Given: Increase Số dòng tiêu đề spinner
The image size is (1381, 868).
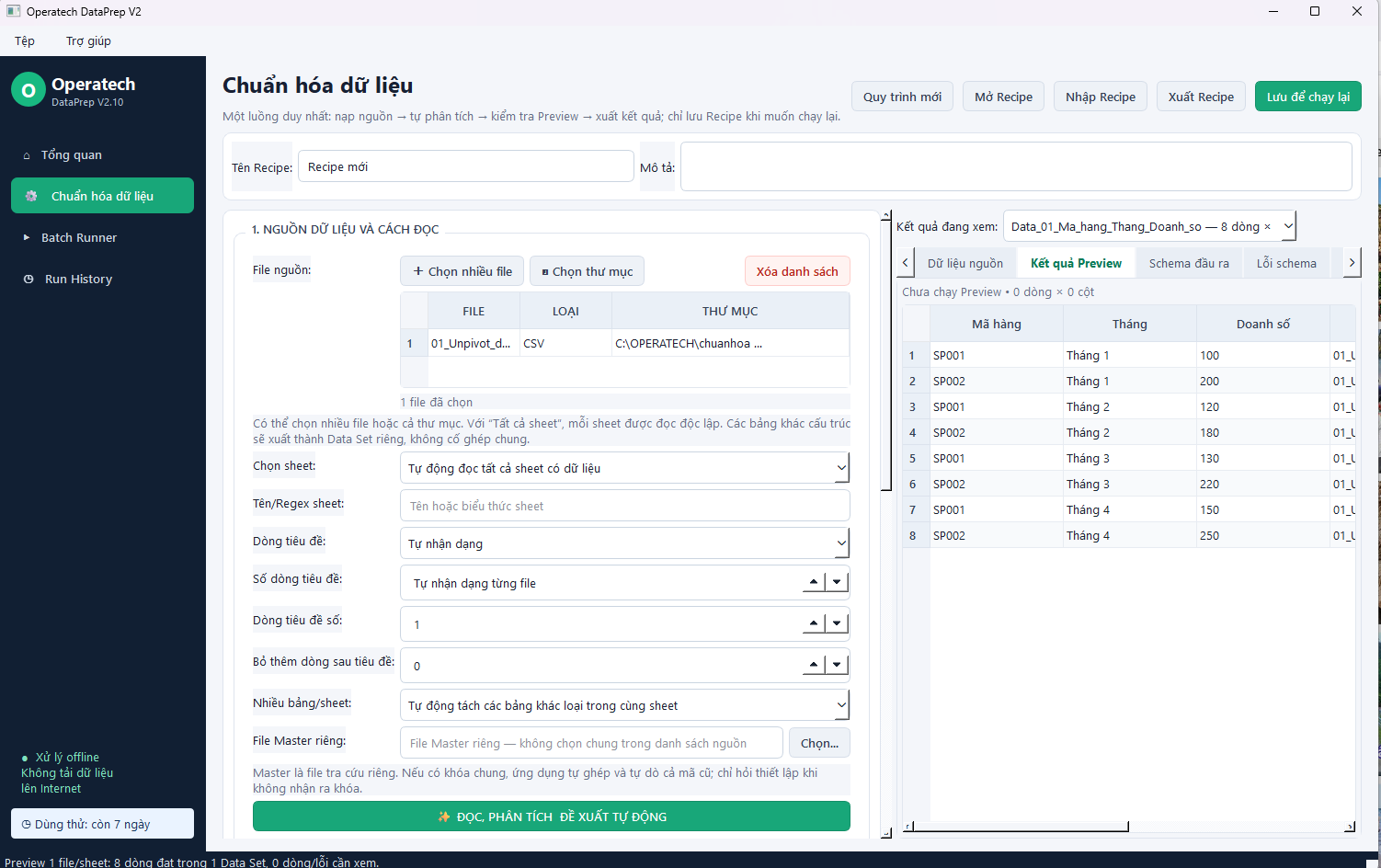Looking at the screenshot, I should (x=814, y=582).
